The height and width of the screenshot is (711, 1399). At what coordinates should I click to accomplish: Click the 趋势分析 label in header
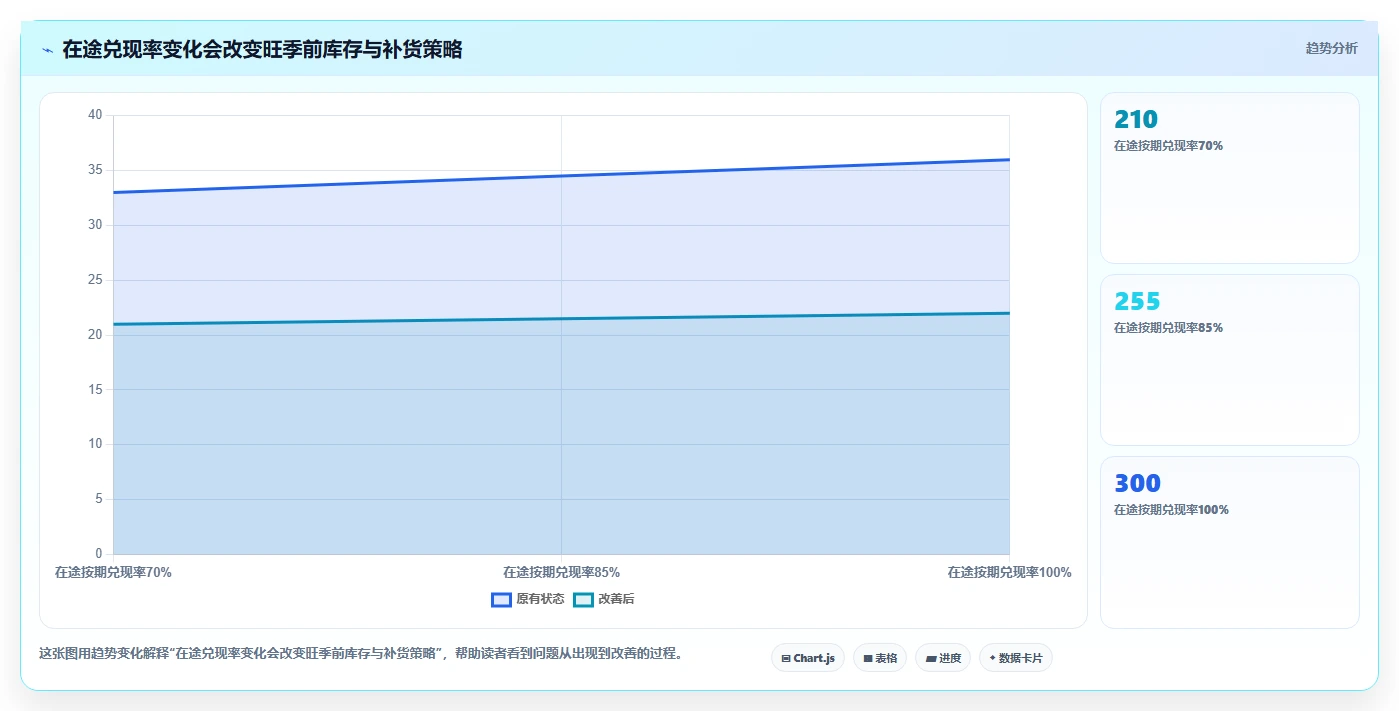1331,48
